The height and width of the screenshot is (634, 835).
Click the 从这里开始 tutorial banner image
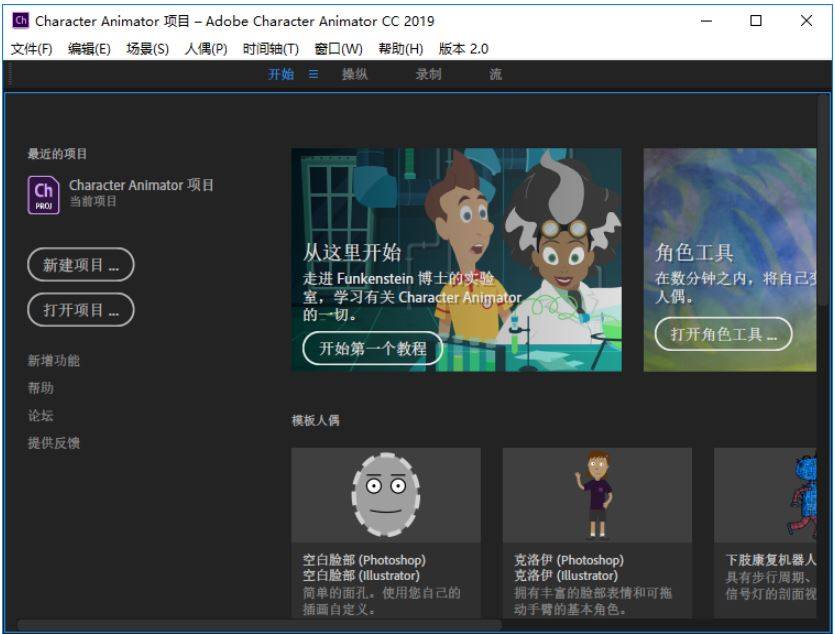[x=456, y=260]
